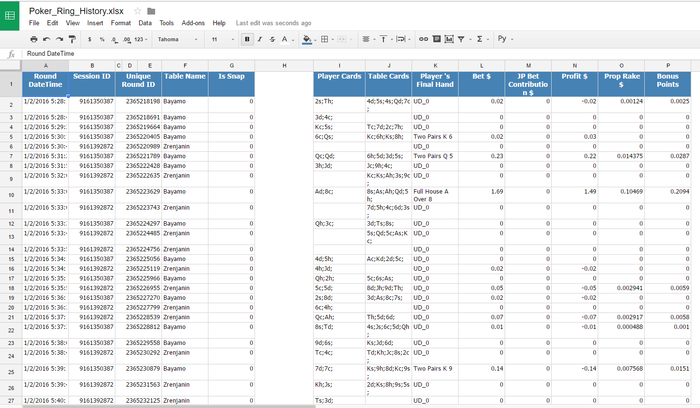Viewport: 700px width, 408px height.
Task: Star the Poker_Ring_History.xlsx document
Action: 138,10
